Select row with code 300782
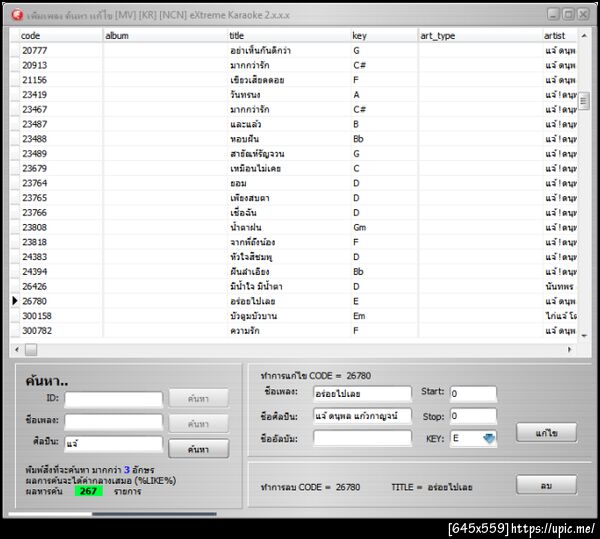 point(293,331)
